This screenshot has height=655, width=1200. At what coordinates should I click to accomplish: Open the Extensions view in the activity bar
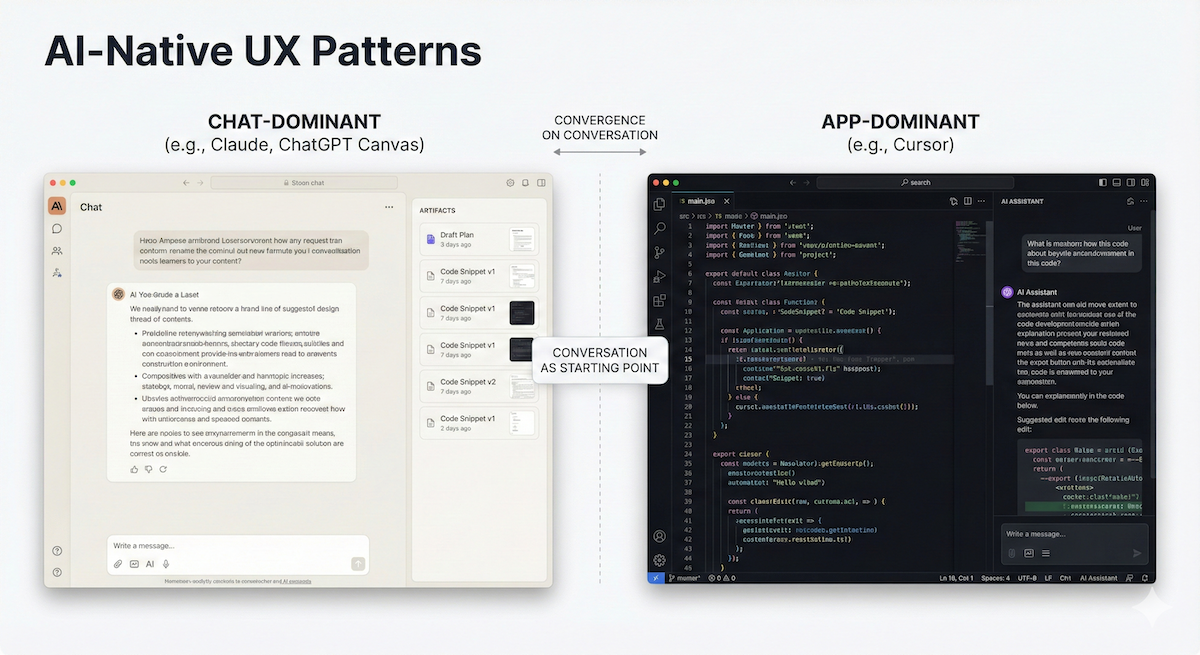point(659,300)
